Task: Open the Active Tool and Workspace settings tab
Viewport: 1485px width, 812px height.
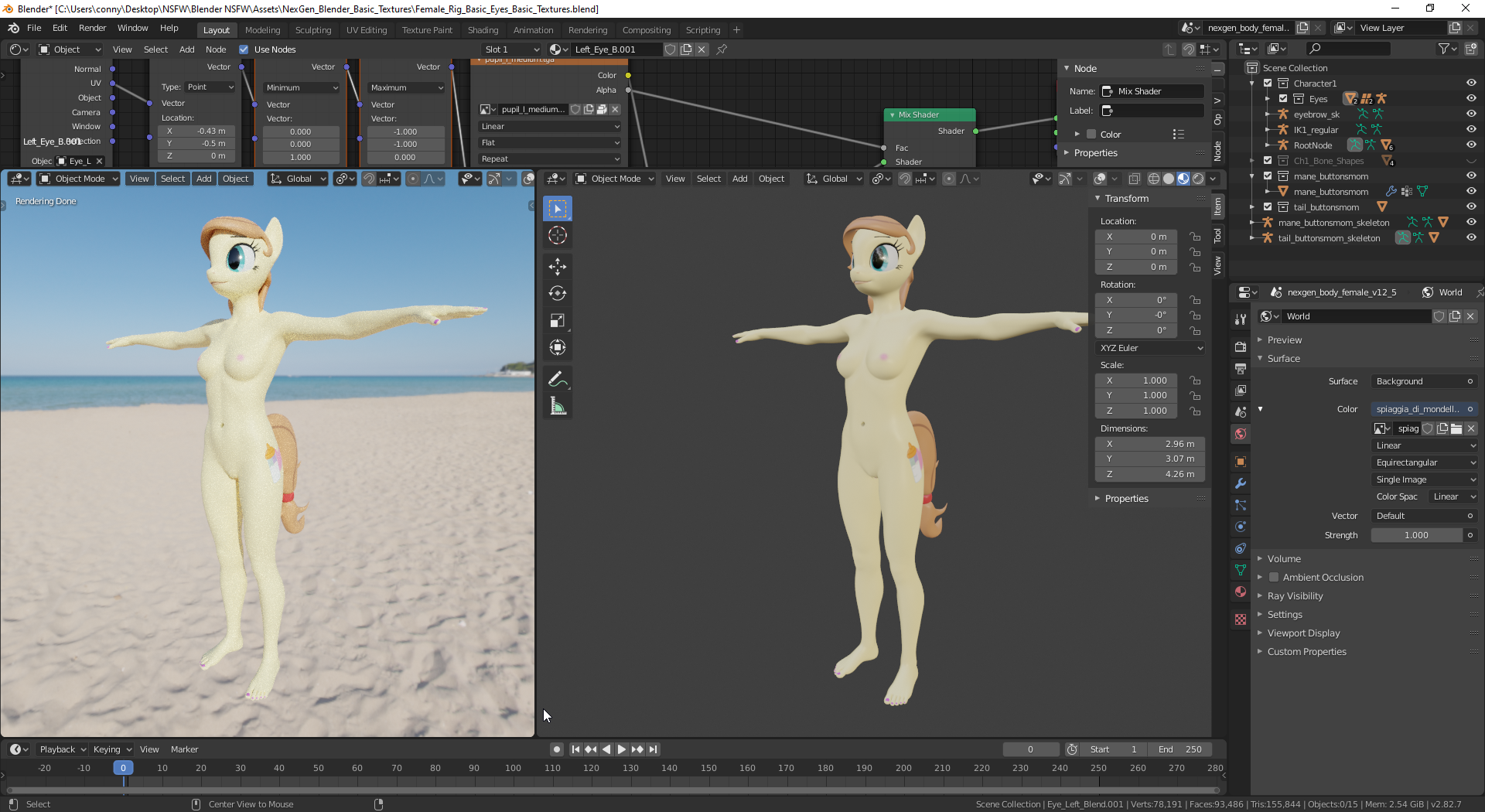Action: click(1241, 319)
